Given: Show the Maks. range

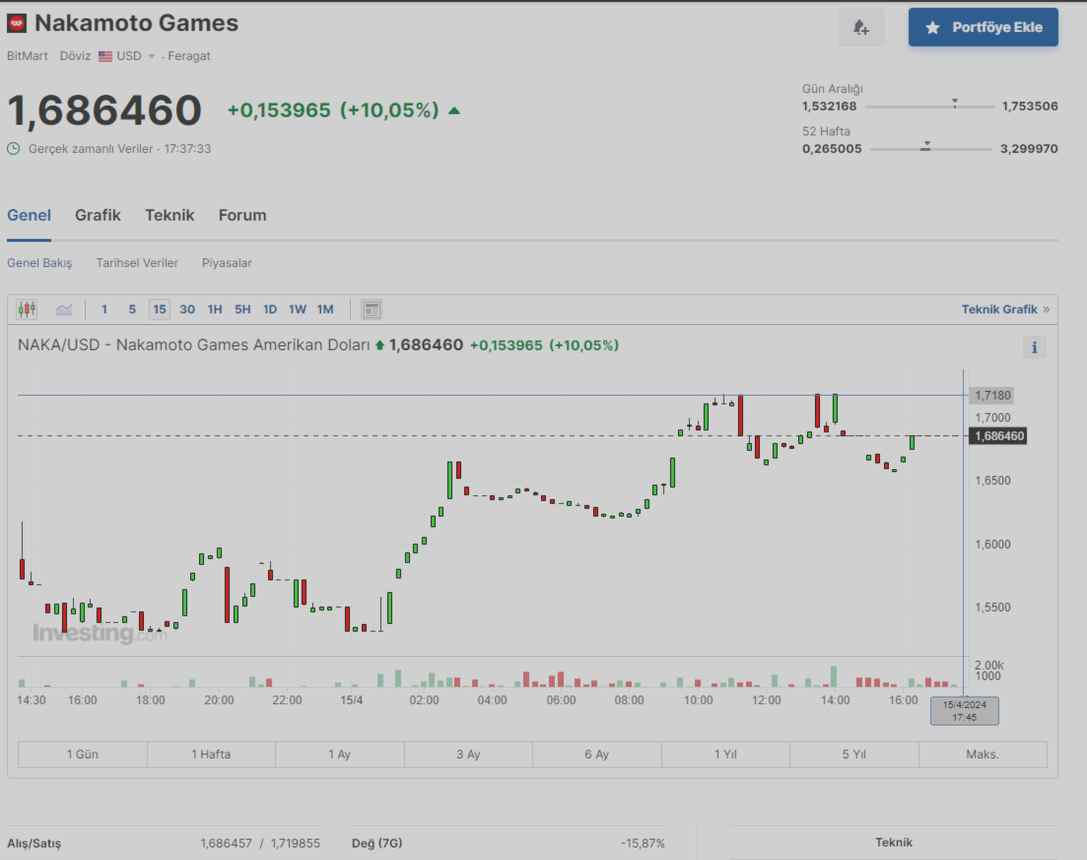Looking at the screenshot, I should pyautogui.click(x=982, y=754).
